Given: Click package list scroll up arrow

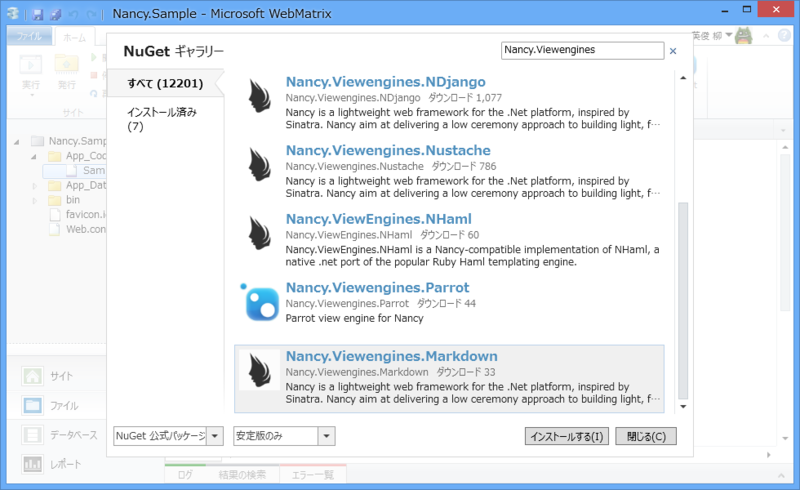Looking at the screenshot, I should pos(683,78).
